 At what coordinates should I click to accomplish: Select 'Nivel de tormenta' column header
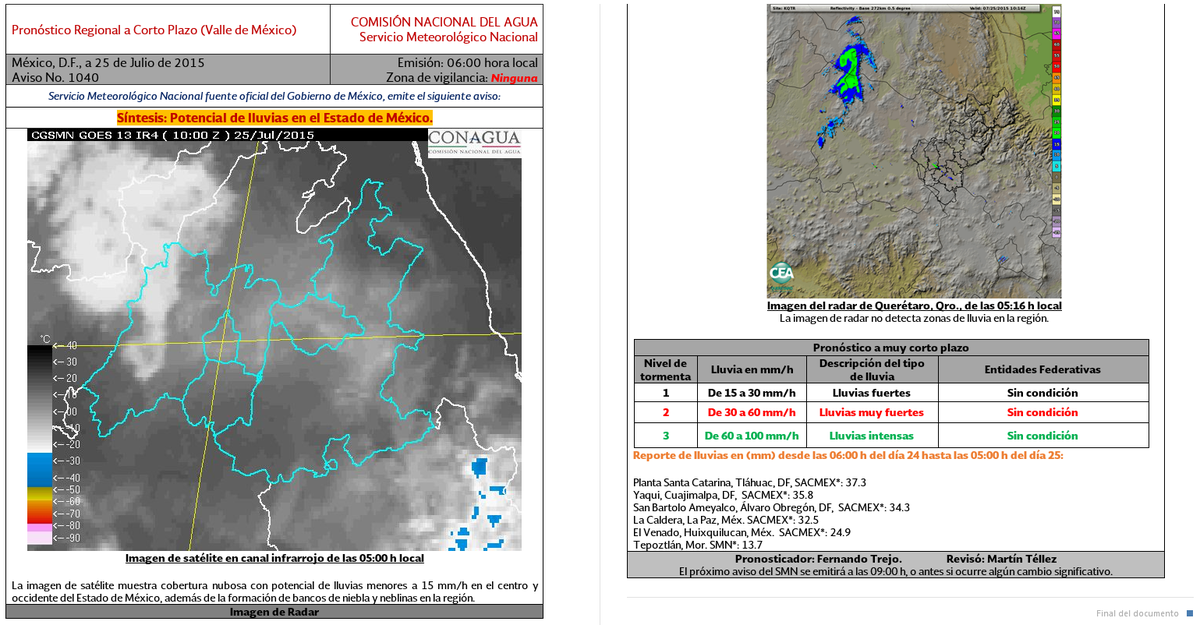click(665, 369)
